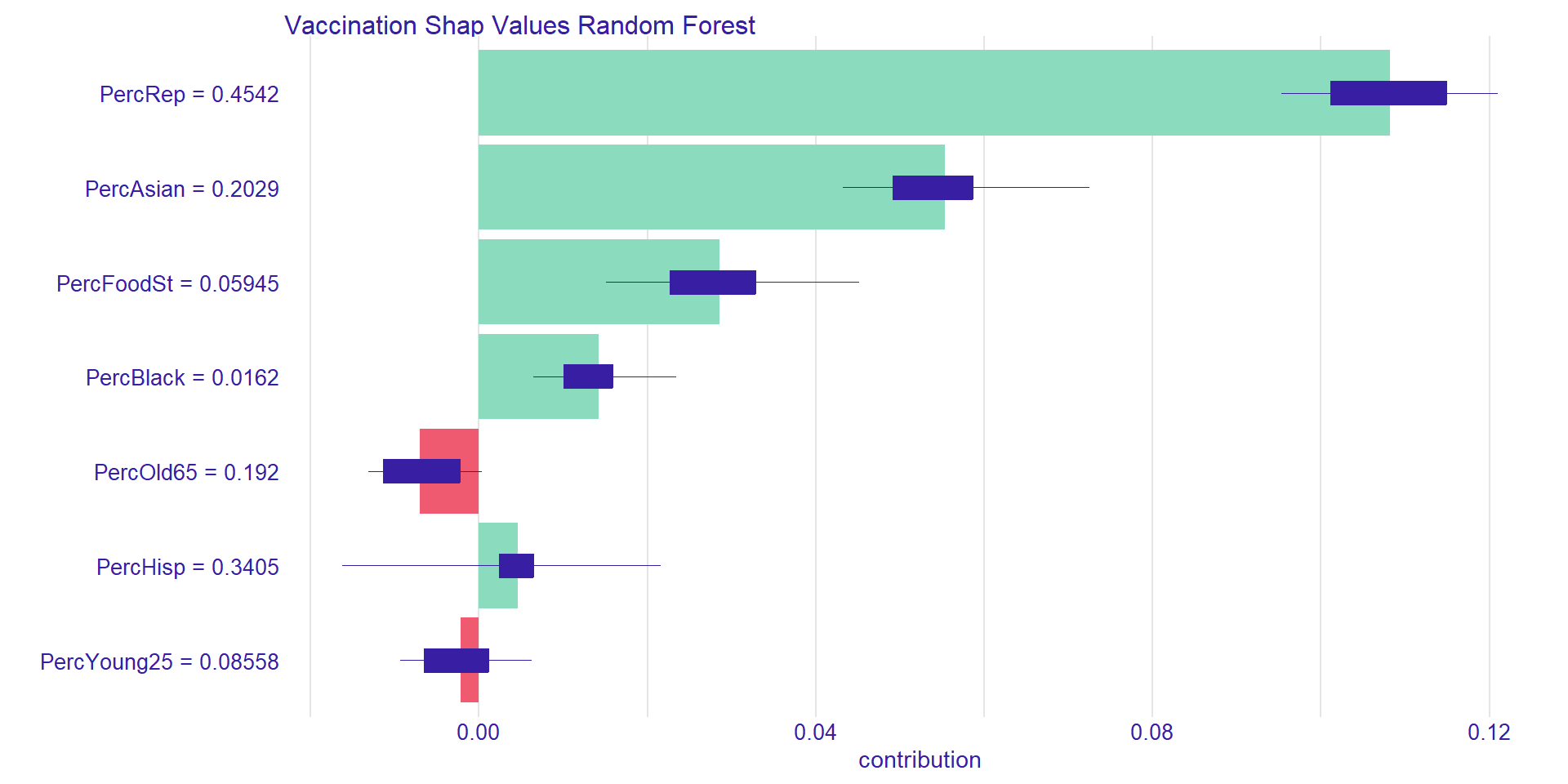Select the dark blue box on PercBlack row

pyautogui.click(x=588, y=376)
